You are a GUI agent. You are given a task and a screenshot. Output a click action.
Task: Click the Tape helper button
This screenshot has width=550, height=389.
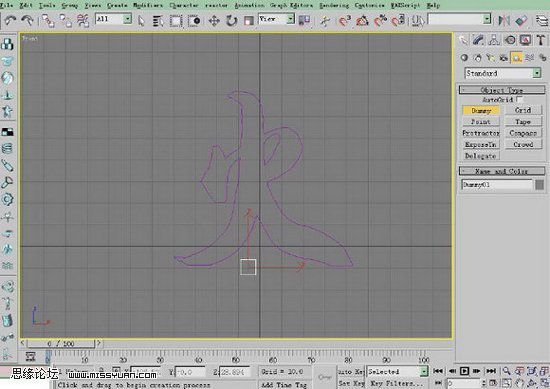point(523,122)
